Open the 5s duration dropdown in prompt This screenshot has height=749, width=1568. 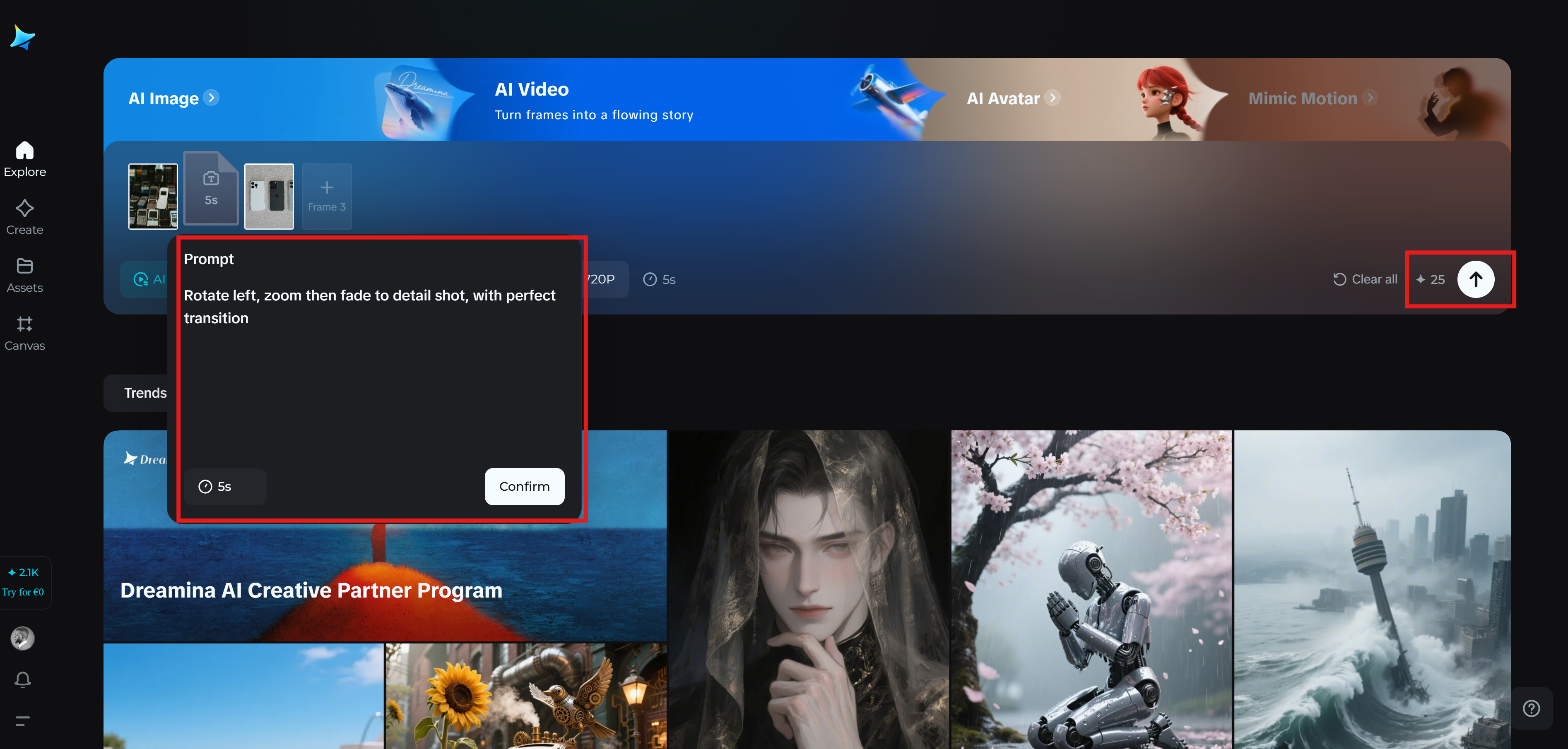(x=224, y=486)
